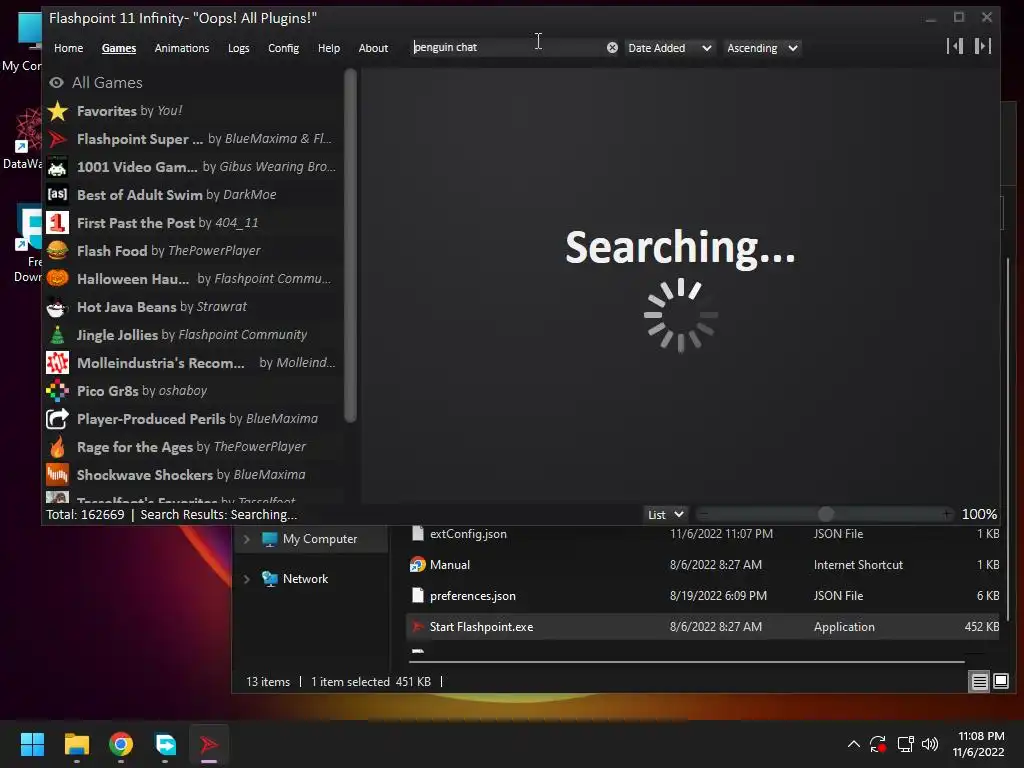Toggle the right sidebar collapse icon
The image size is (1024, 768).
pos(982,46)
